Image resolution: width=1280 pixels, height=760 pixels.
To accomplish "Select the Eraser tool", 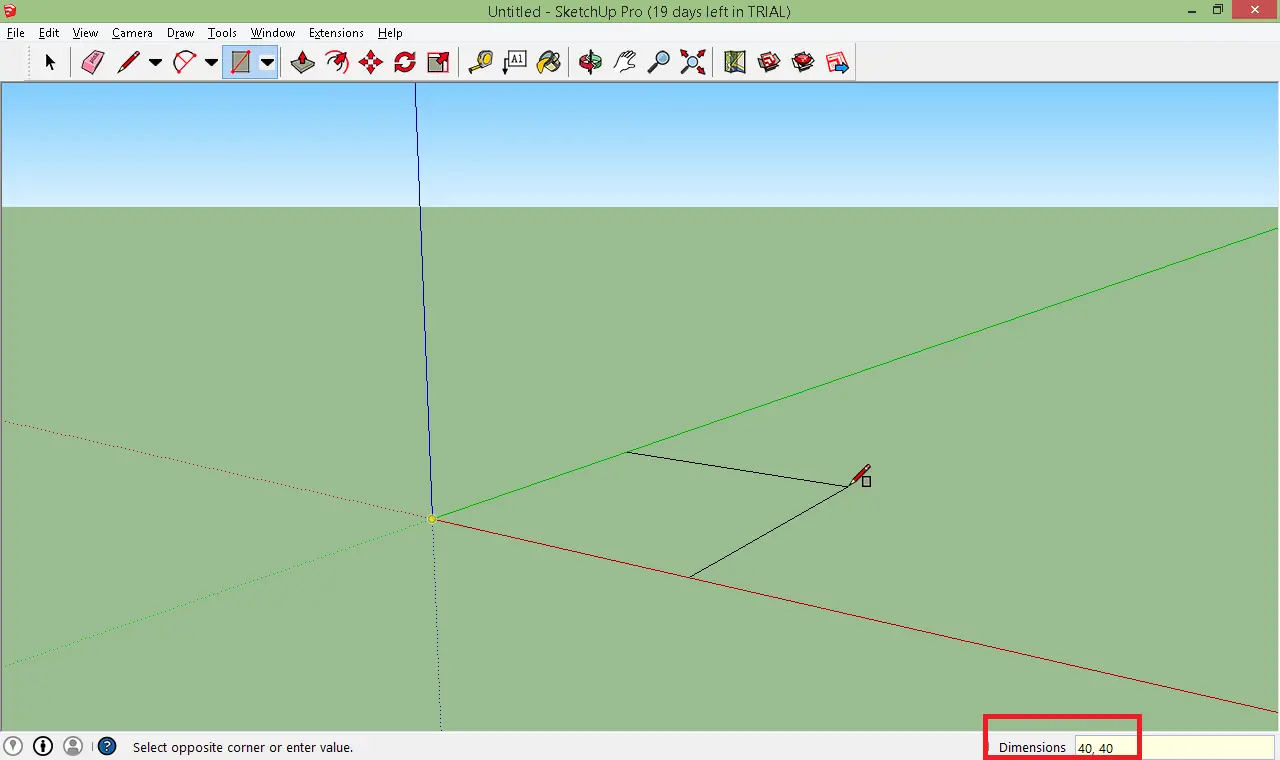I will tap(92, 62).
